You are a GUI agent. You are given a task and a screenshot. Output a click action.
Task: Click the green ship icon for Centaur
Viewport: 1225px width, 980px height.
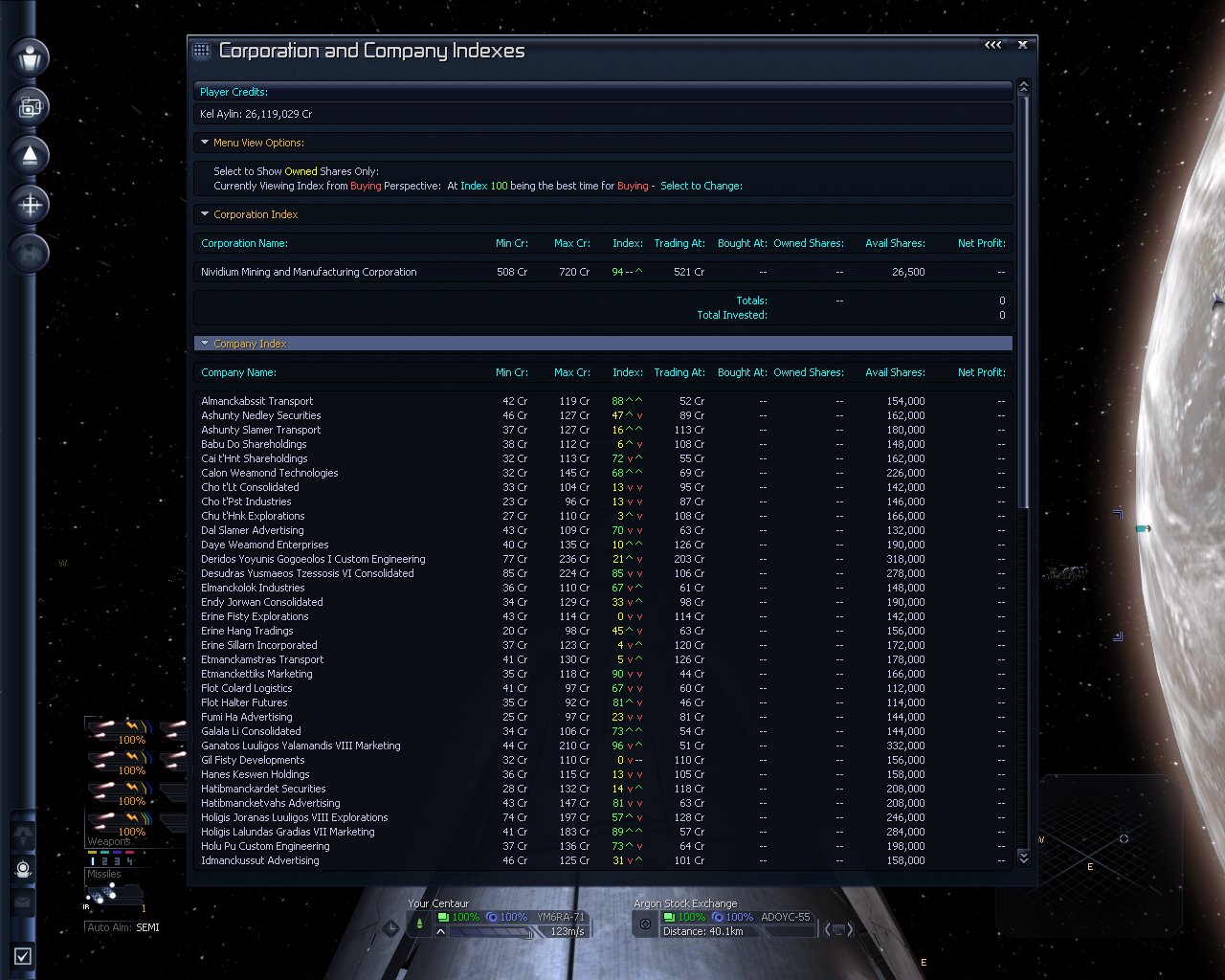tap(419, 924)
